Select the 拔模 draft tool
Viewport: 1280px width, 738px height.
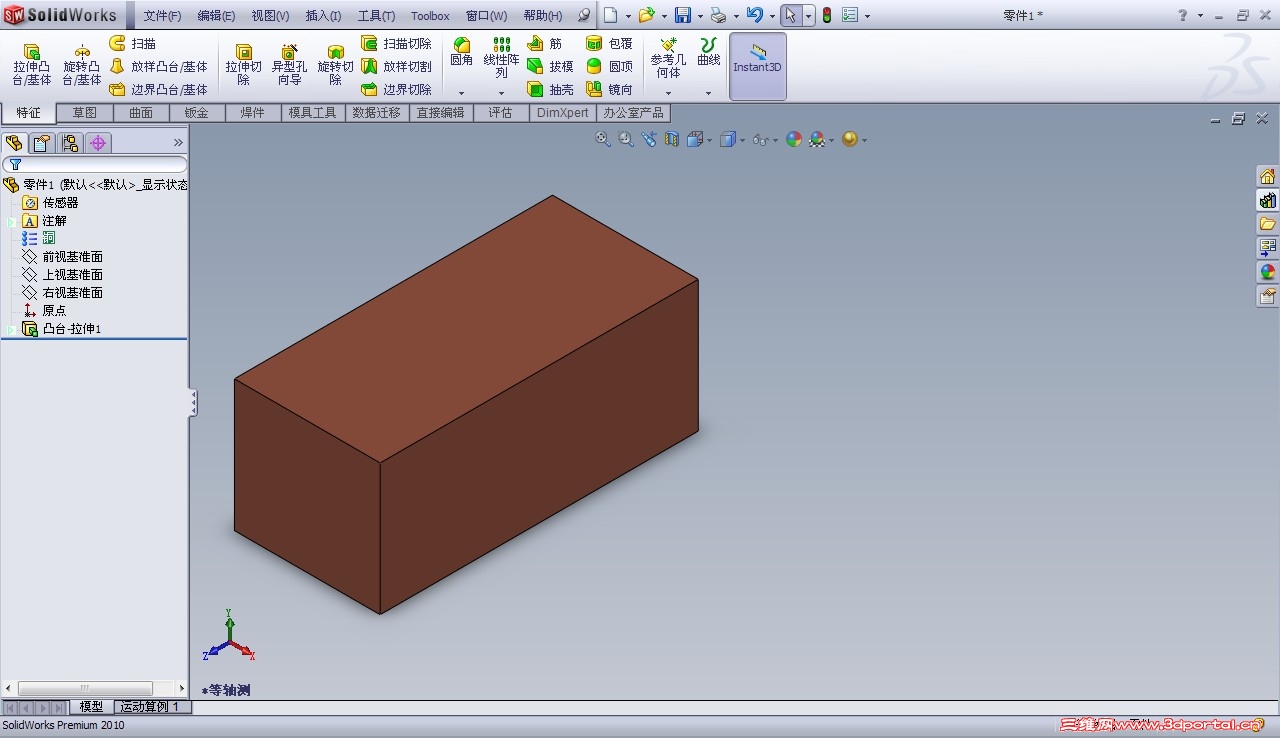point(551,67)
